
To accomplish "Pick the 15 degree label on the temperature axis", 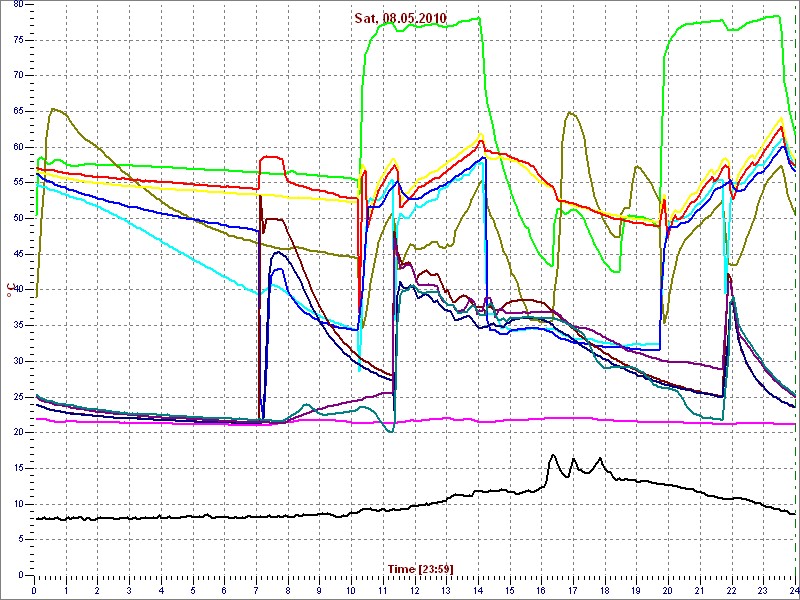I will coord(17,468).
